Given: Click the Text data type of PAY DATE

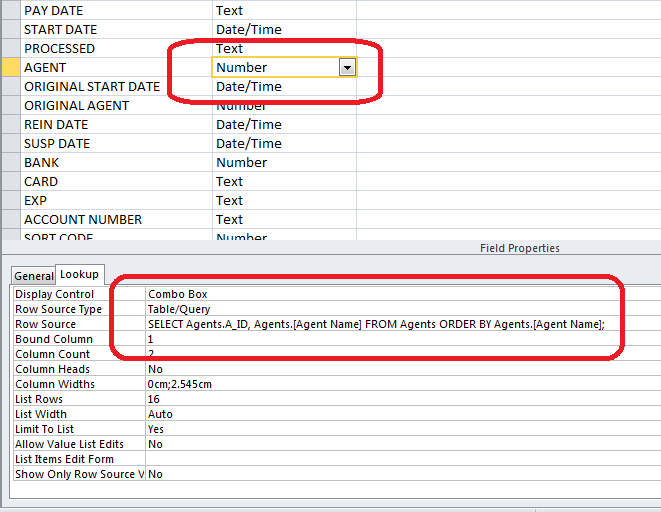Looking at the screenshot, I should click(229, 11).
